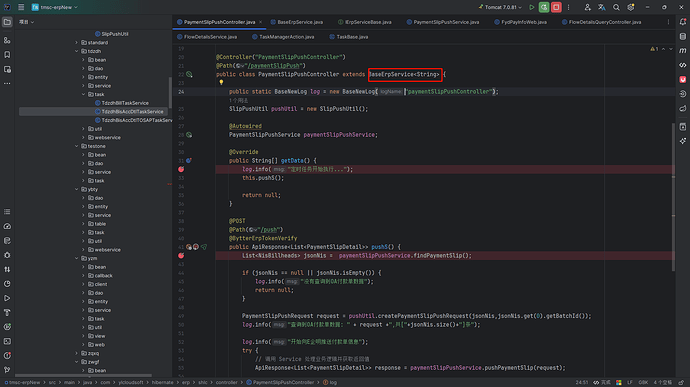Click the GBK file encoding in the status bar

click(643, 383)
